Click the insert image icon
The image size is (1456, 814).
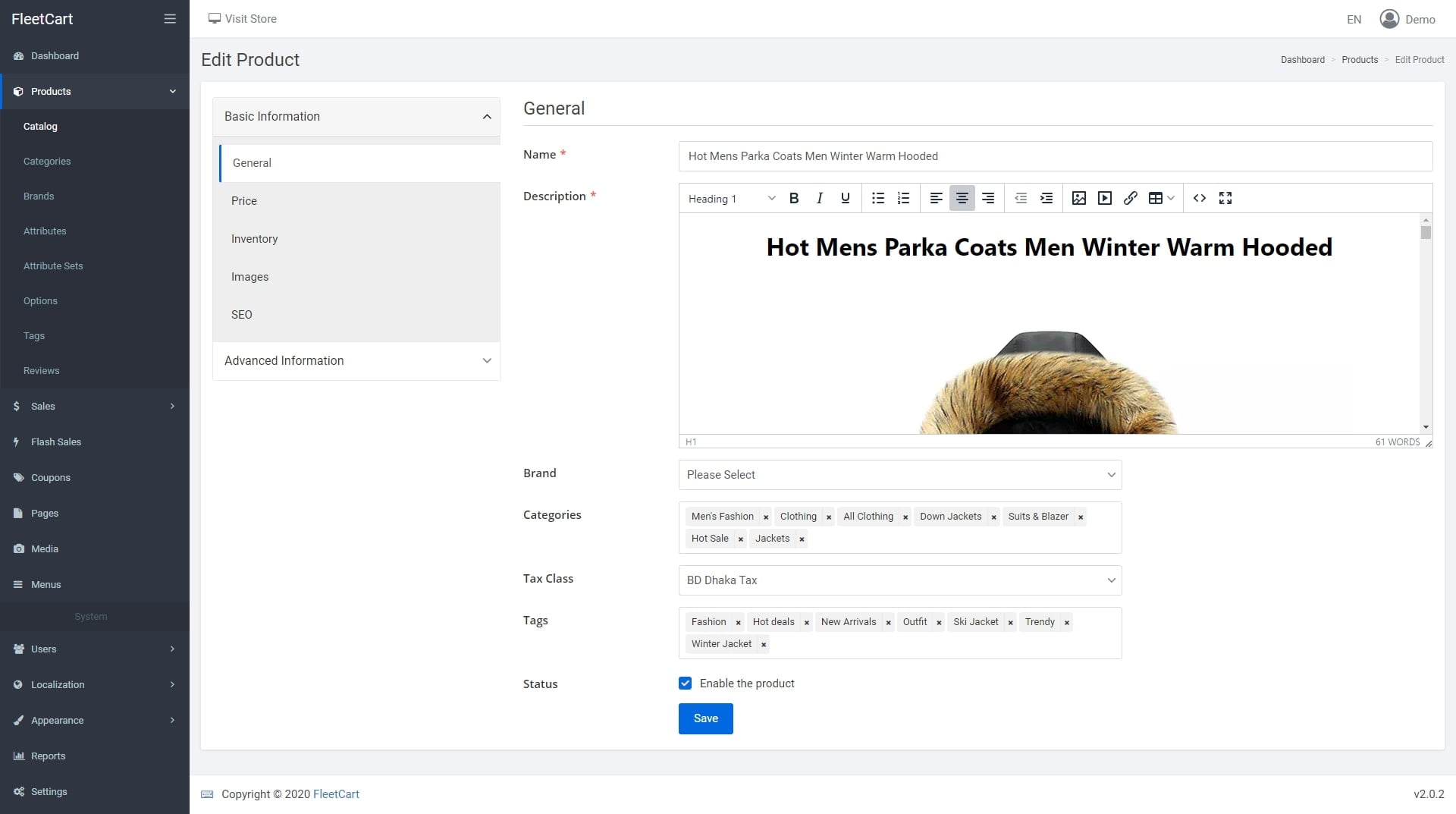coord(1078,198)
